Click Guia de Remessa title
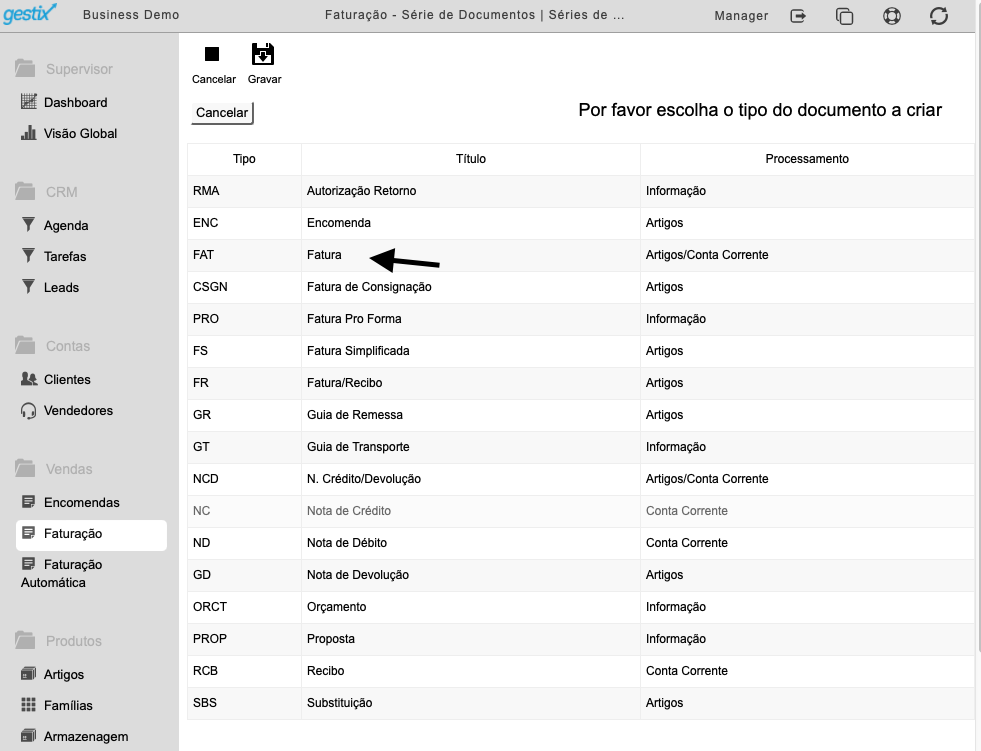Viewport: 981px width, 751px height. (355, 414)
